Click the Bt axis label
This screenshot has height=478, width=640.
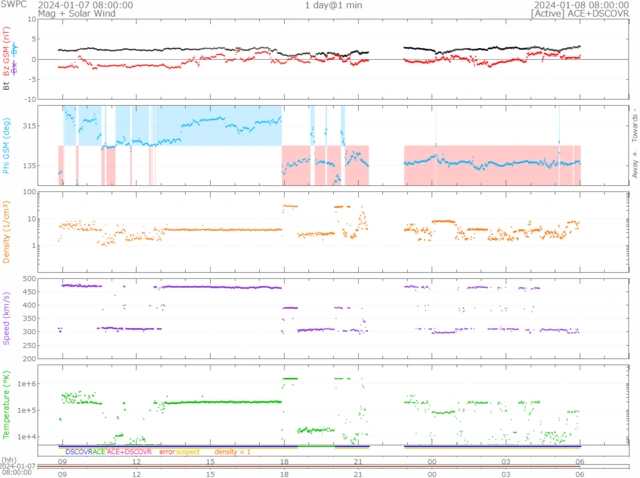coord(8,87)
